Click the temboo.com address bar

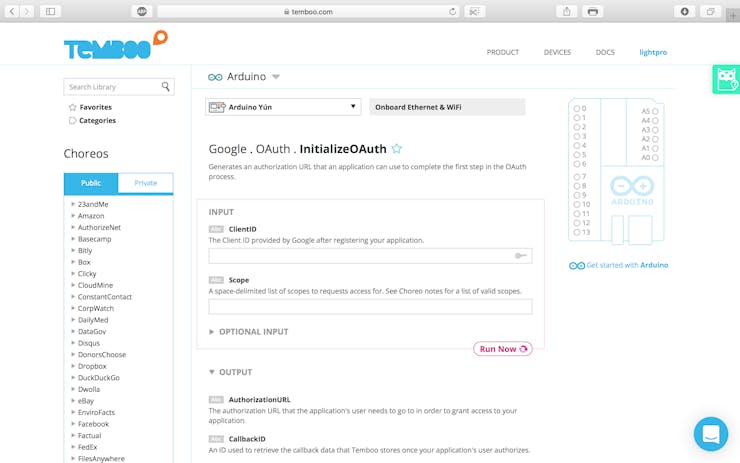[308, 11]
